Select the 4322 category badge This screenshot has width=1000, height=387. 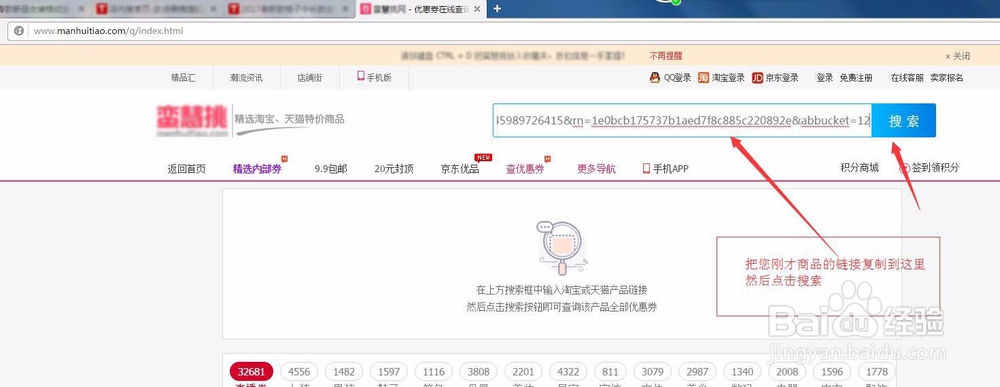pos(568,372)
